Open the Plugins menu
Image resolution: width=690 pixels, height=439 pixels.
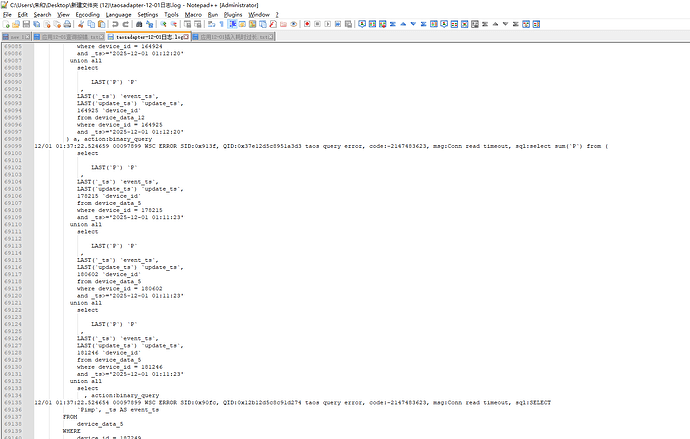coord(232,16)
